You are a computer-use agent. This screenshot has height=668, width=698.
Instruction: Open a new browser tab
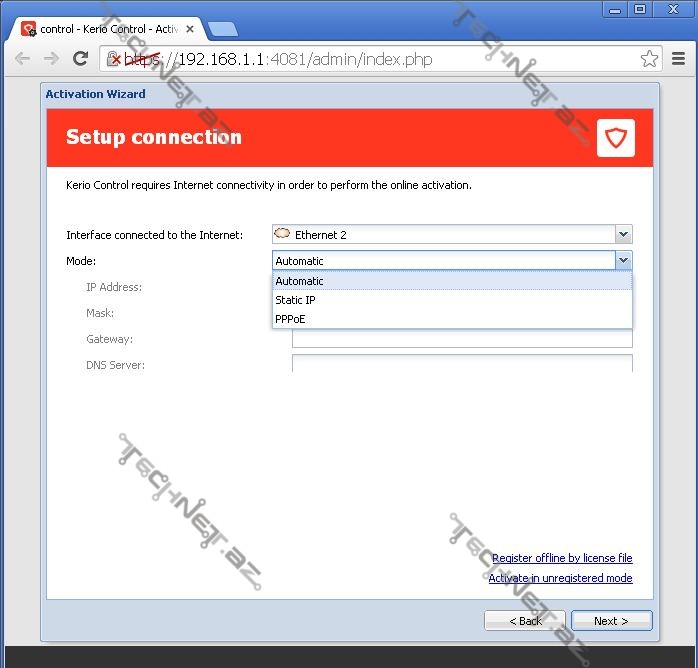coord(223,29)
